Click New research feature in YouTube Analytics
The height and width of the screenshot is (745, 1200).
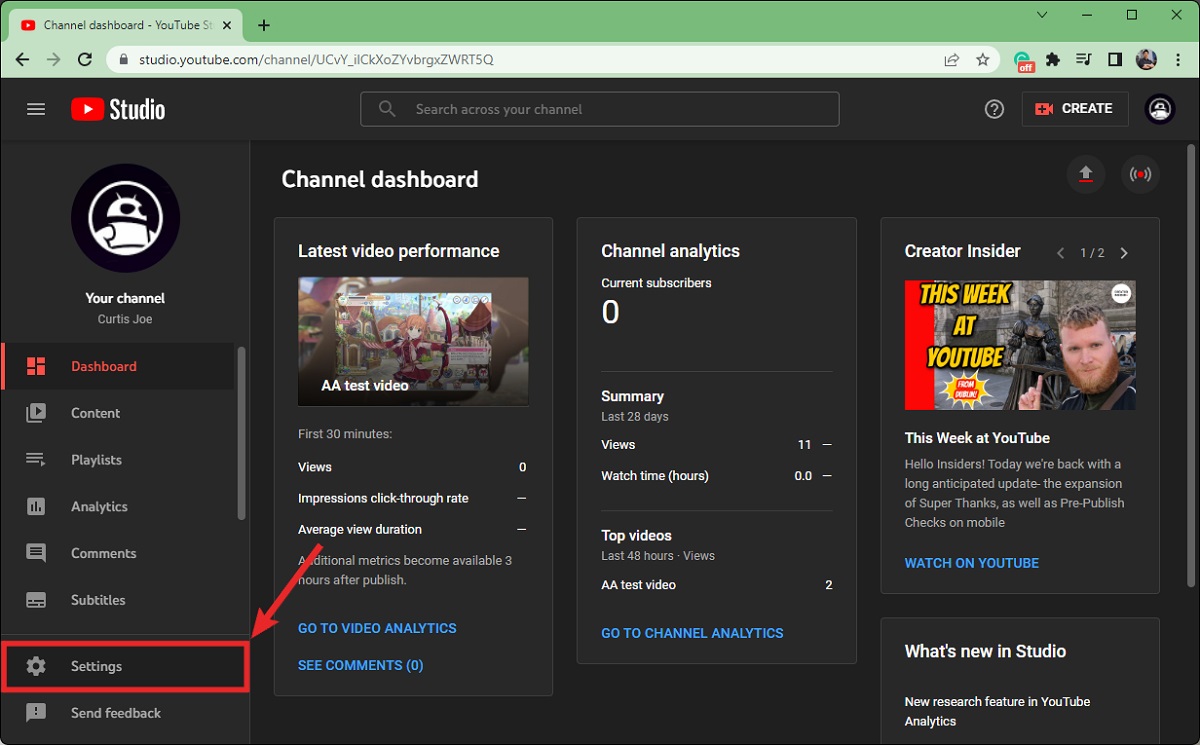[x=997, y=711]
